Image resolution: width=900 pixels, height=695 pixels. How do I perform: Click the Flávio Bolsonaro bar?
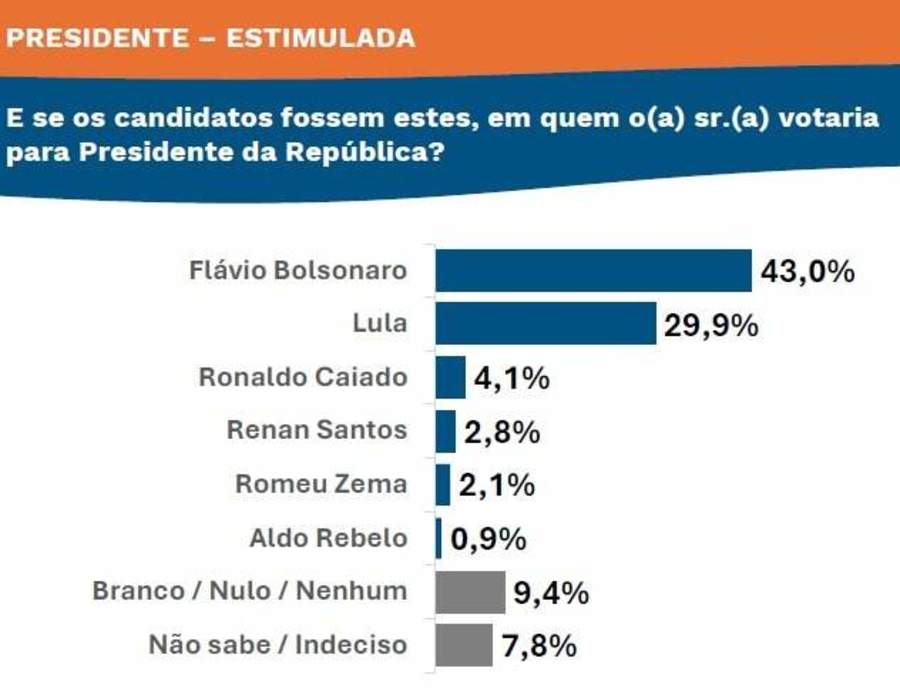(x=593, y=271)
